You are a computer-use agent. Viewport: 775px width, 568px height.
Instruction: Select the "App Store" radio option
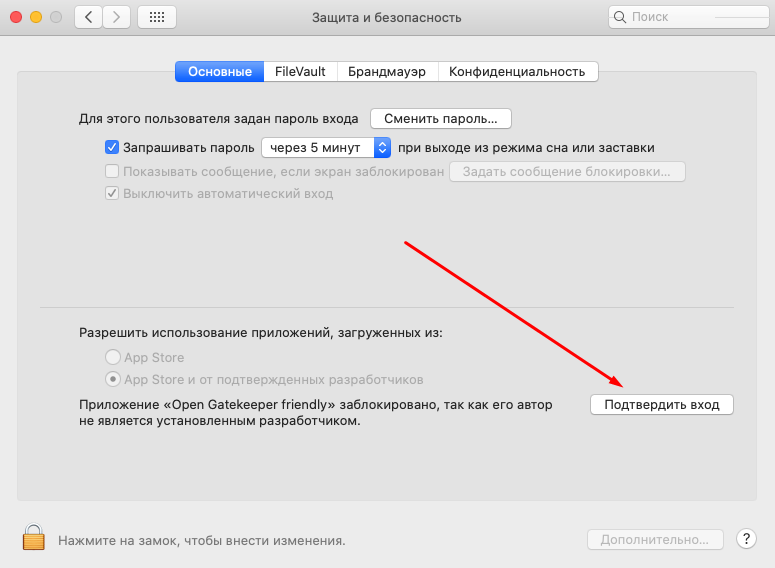(x=114, y=357)
